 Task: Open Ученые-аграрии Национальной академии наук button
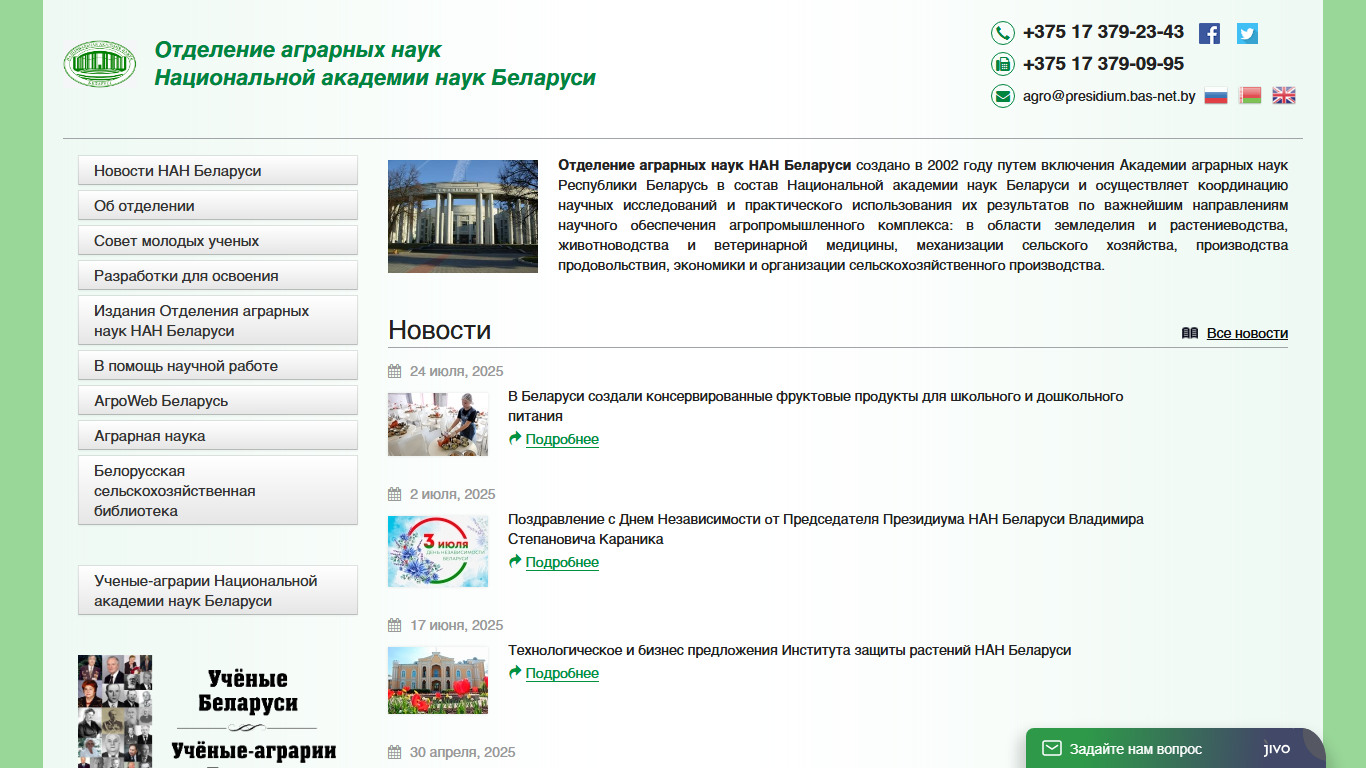point(218,590)
